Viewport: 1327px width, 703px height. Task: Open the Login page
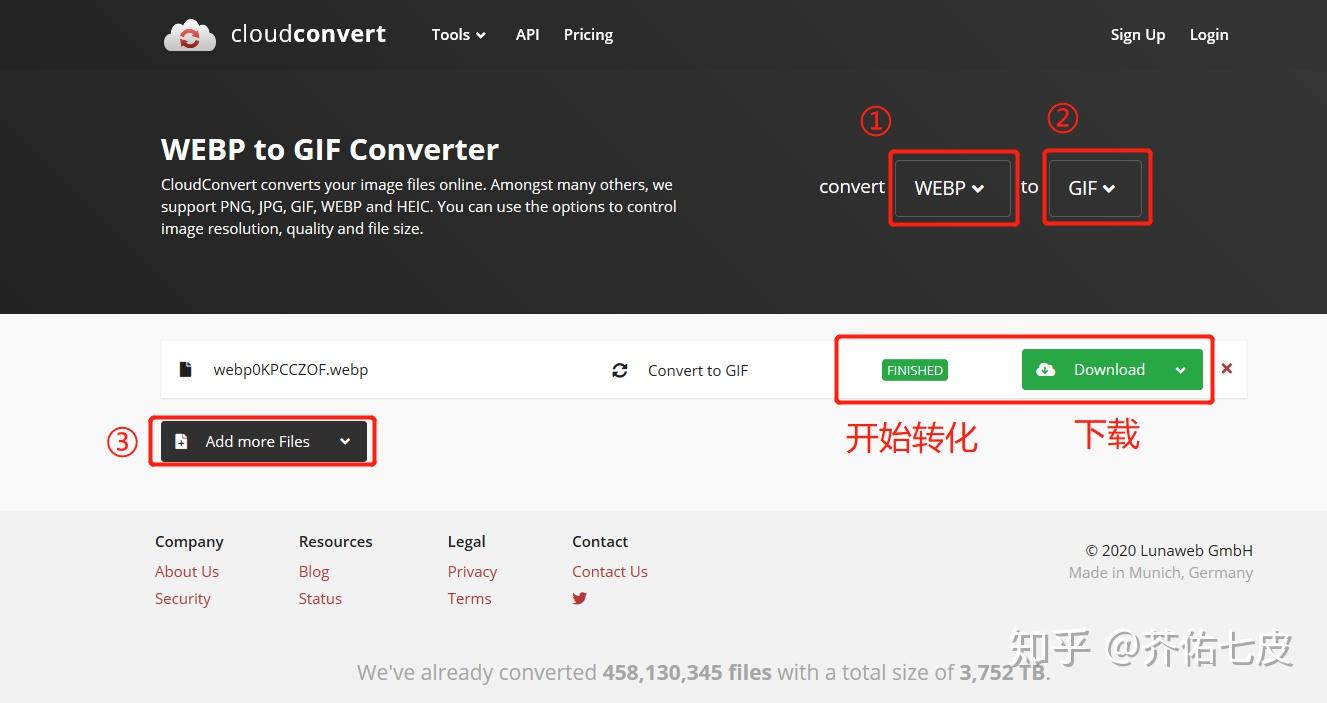point(1208,34)
